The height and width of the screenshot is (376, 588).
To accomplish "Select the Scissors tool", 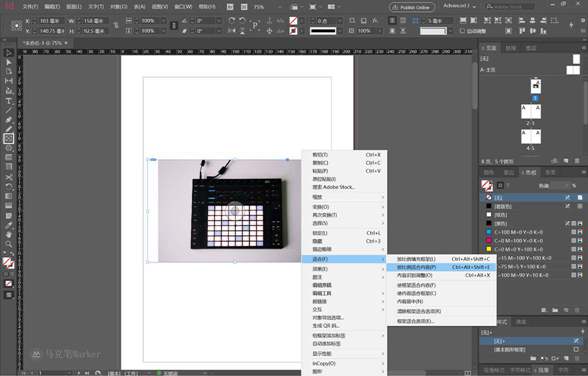I will (x=8, y=177).
